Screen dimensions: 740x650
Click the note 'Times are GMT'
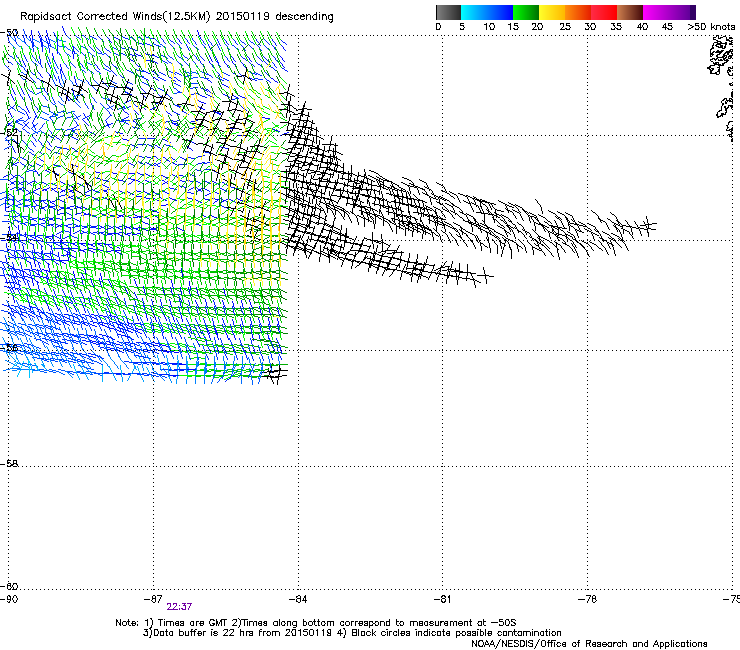click(x=193, y=623)
